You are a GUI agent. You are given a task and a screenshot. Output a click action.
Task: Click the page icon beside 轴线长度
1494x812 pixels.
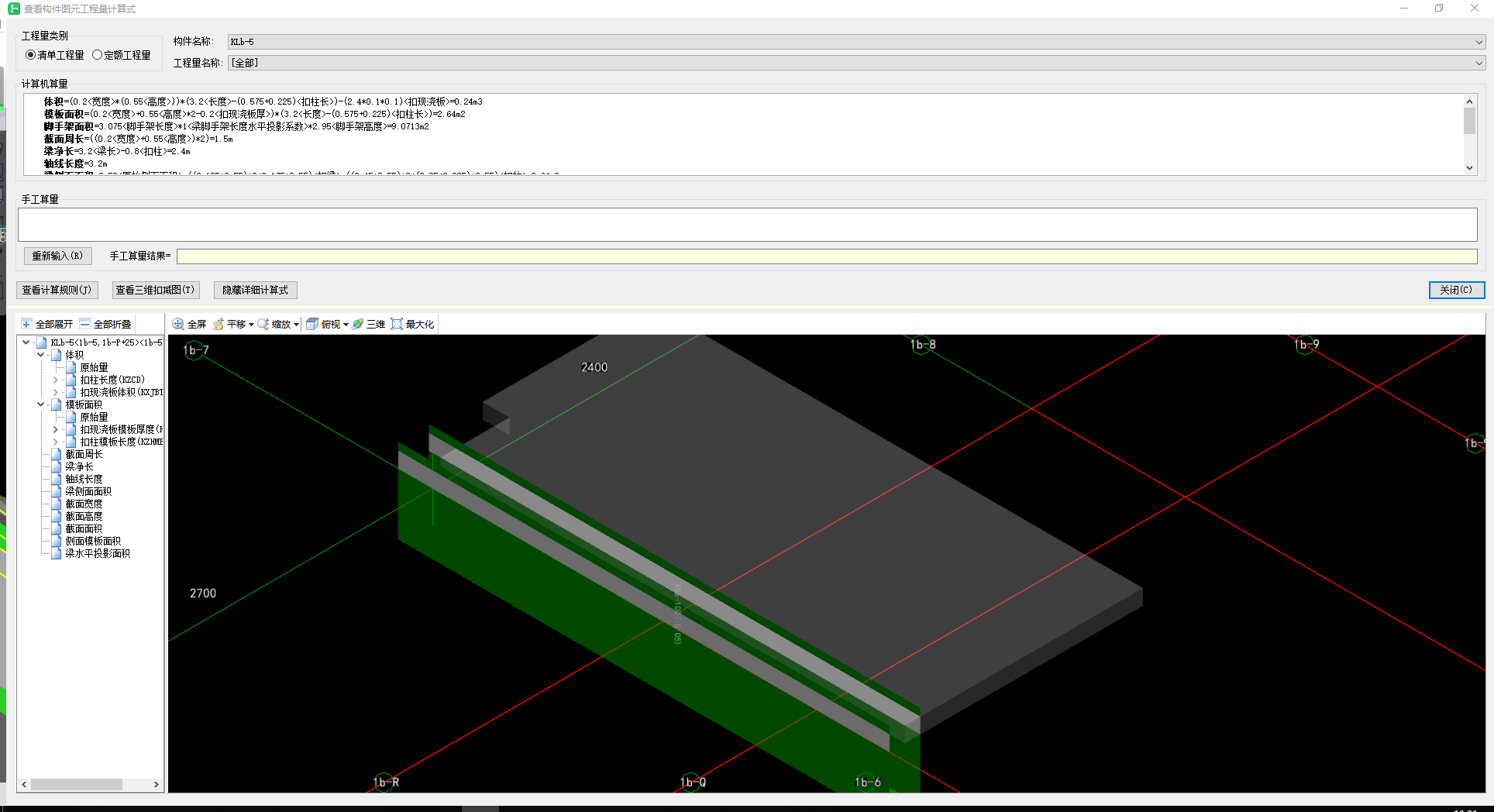57,479
